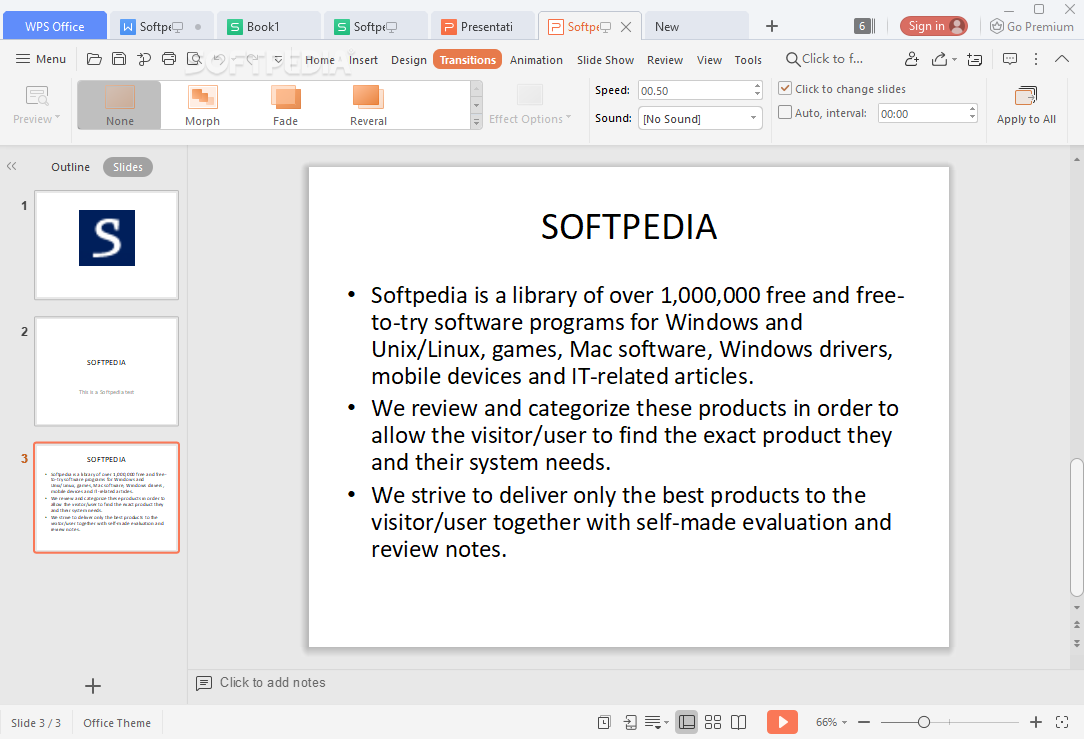The height and width of the screenshot is (739, 1084).
Task: Redo the last undone action
Action: (252, 59)
